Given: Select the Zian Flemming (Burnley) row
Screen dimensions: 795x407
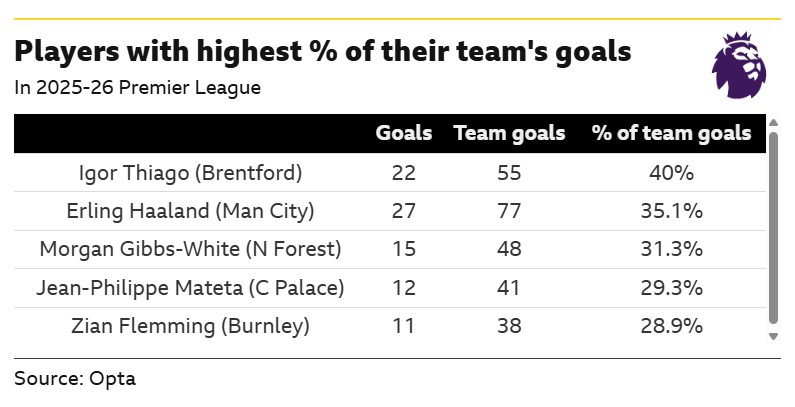Looking at the screenshot, I should (389, 326).
